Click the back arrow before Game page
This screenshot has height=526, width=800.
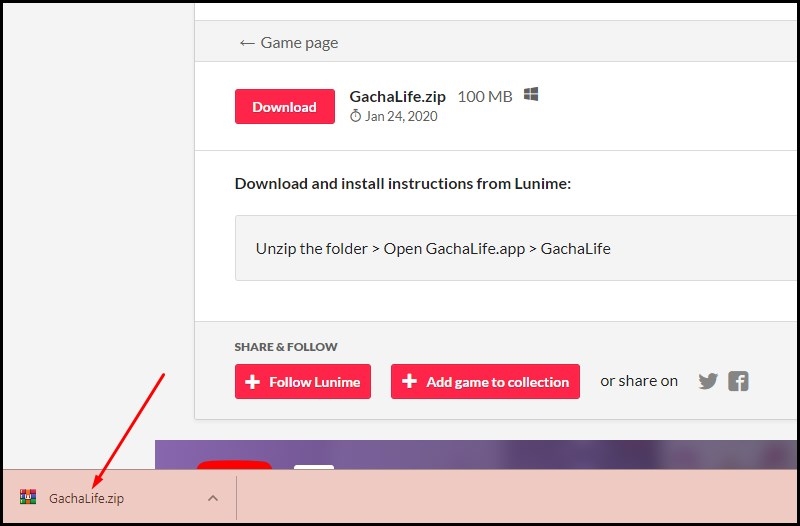247,43
